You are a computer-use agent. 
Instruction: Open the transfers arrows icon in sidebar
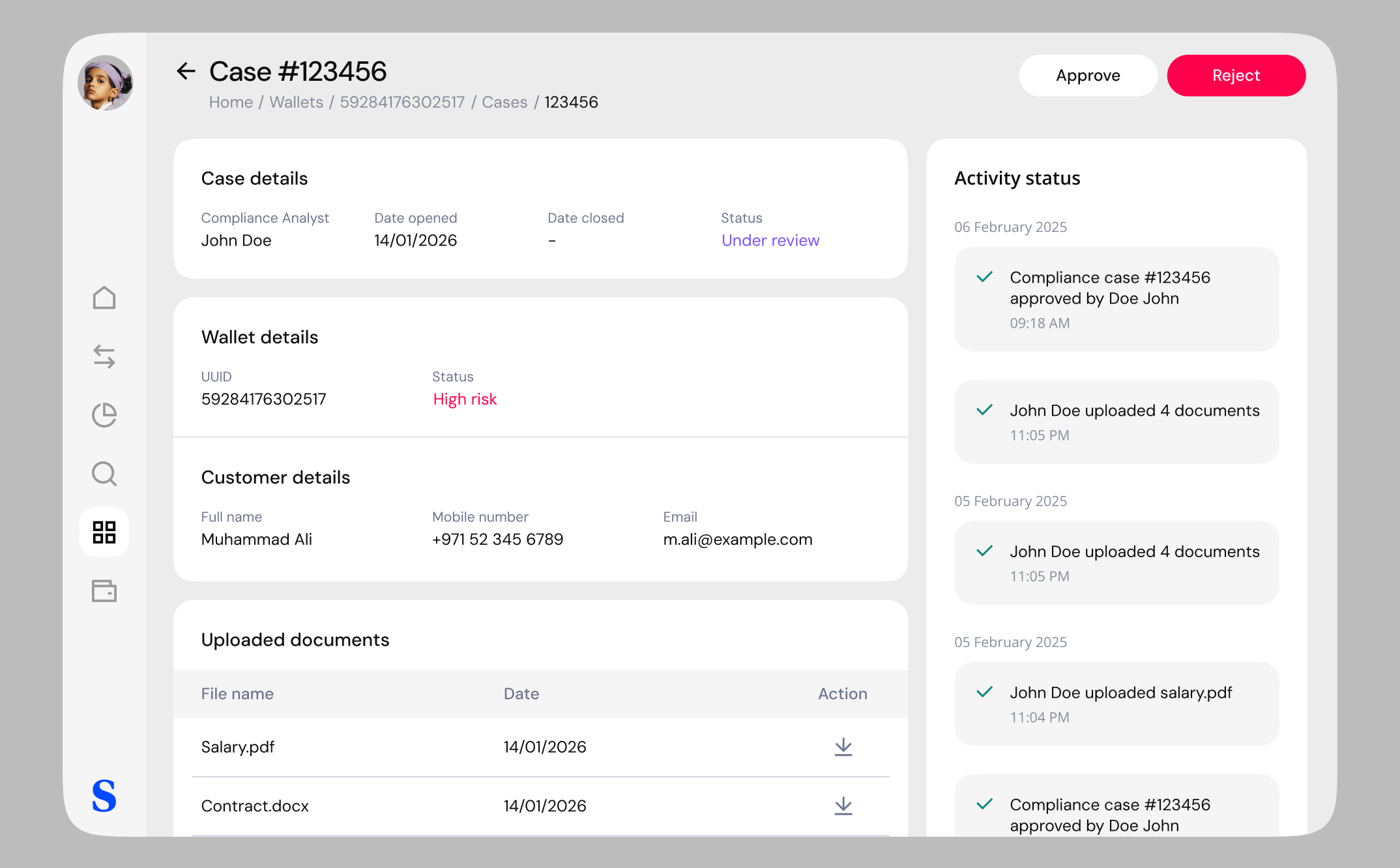tap(104, 356)
